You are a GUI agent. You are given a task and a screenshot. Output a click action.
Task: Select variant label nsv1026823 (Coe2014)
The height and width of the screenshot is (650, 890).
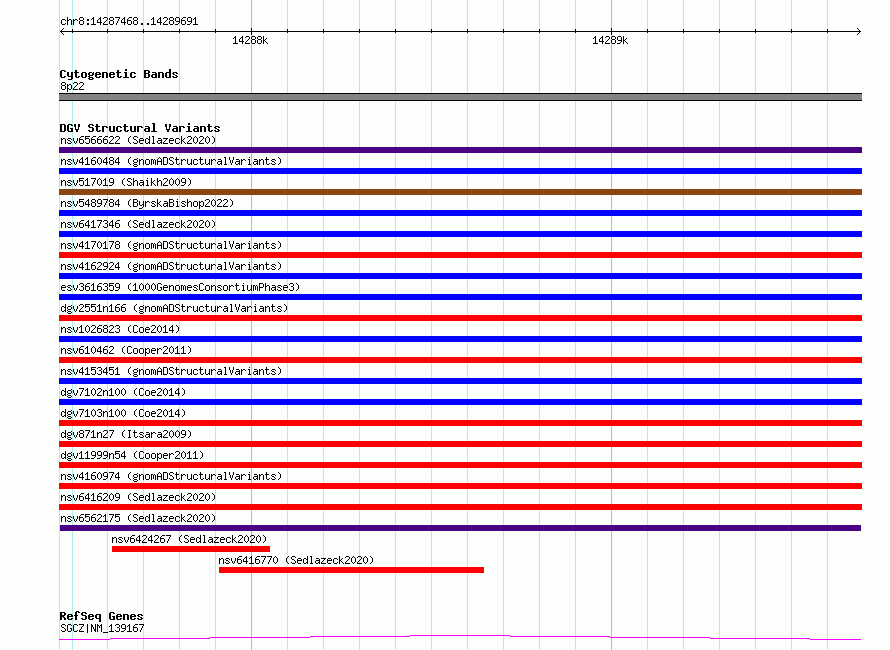(120, 329)
